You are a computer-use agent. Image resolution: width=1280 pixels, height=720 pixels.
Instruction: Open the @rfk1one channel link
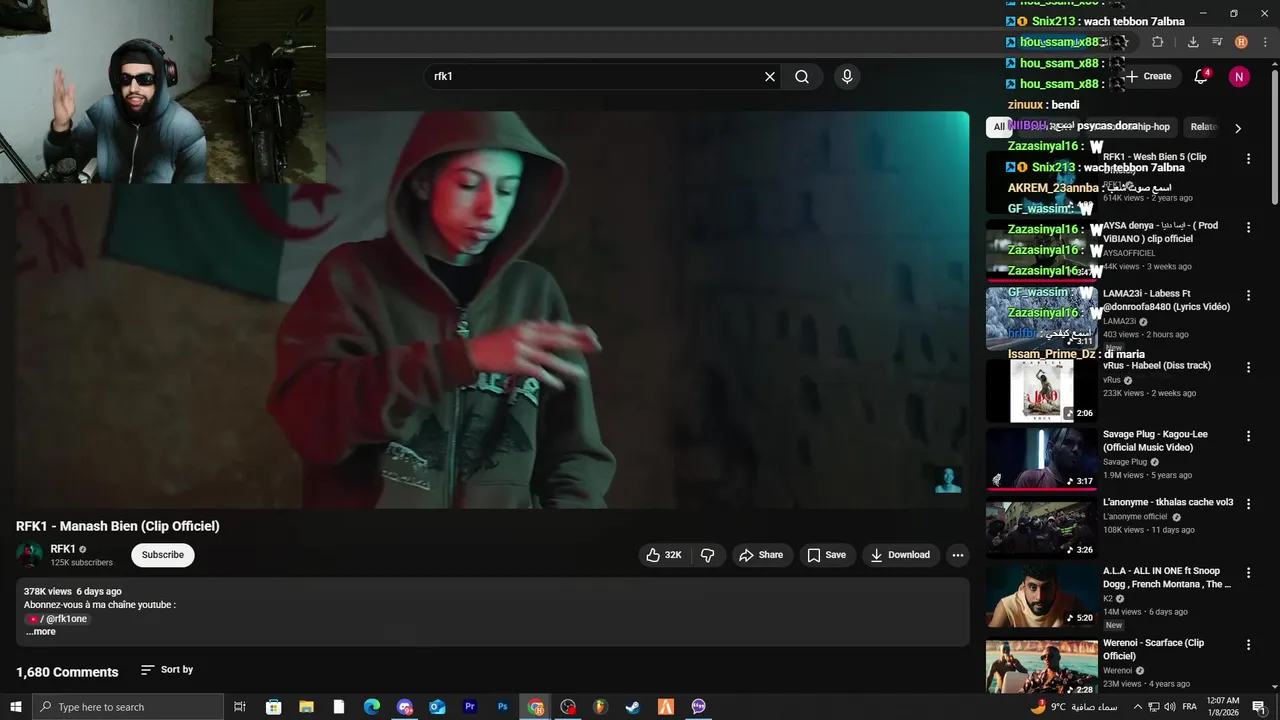(x=58, y=619)
